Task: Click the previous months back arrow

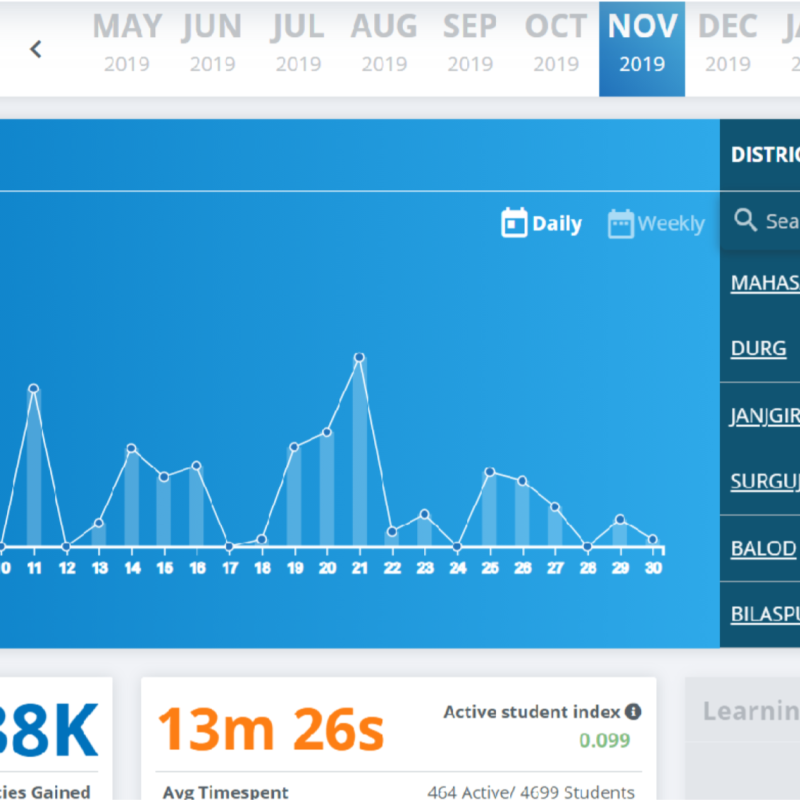Action: [36, 49]
